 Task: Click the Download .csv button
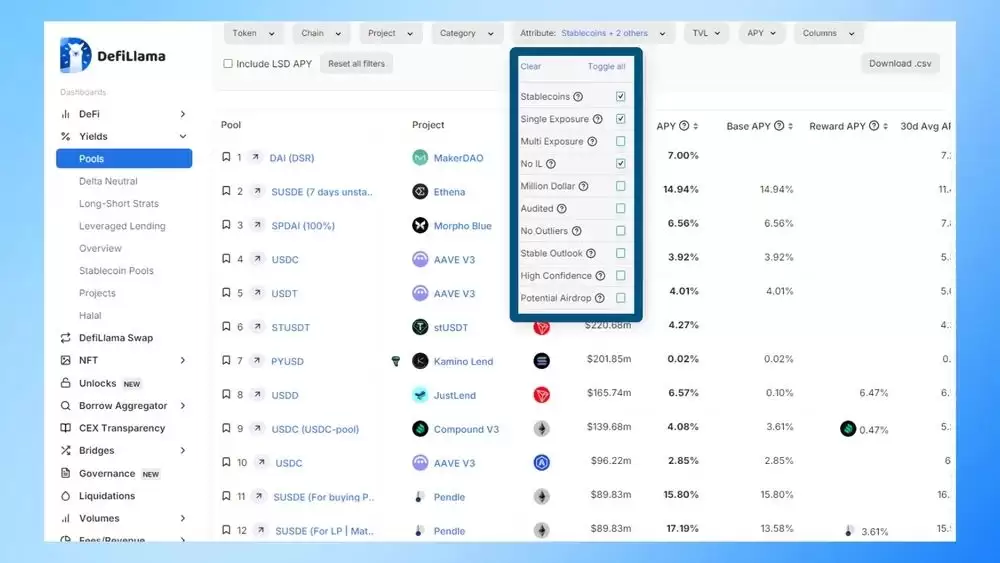900,64
